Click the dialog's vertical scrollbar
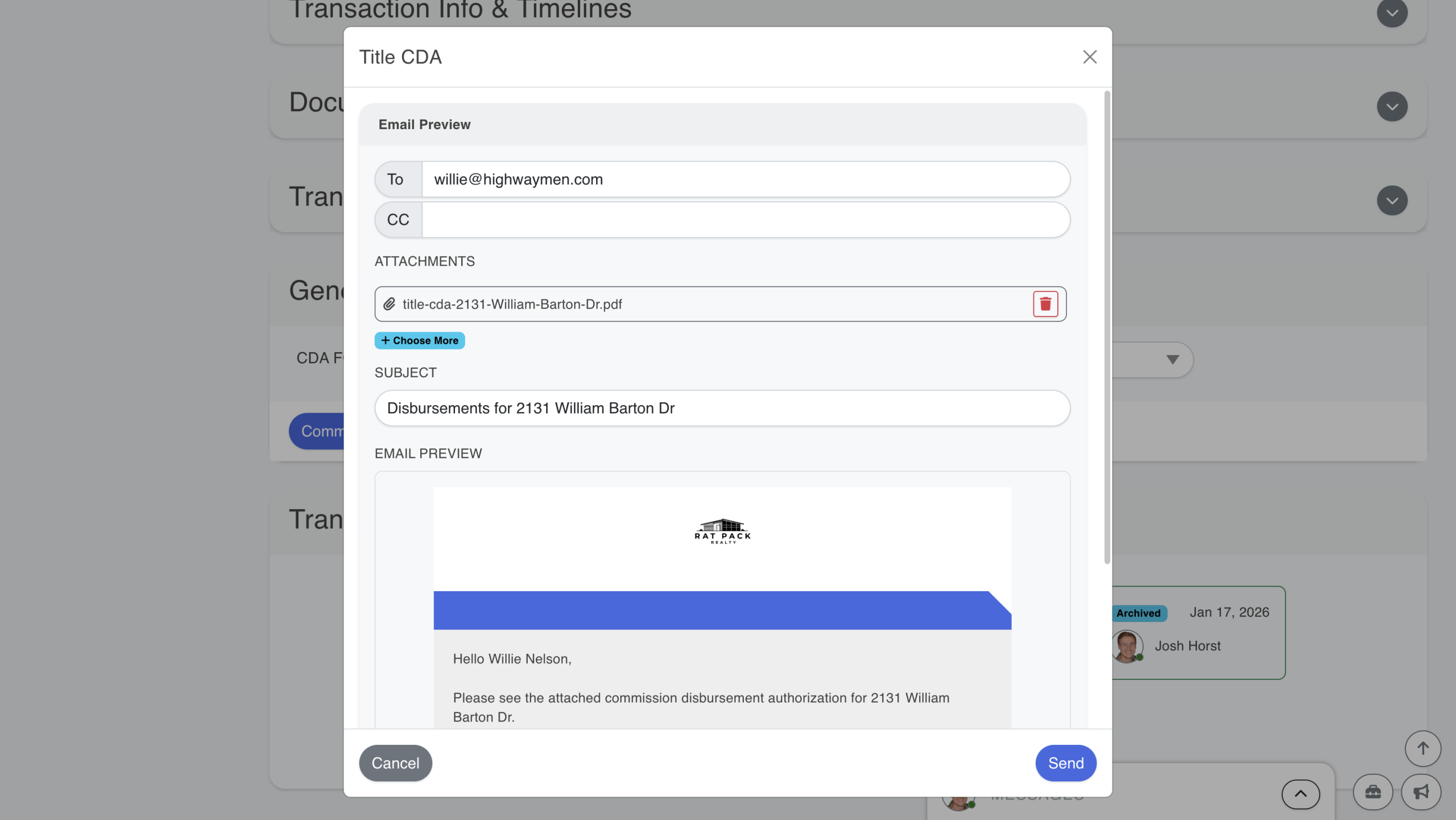This screenshot has height=820, width=1456. [1107, 327]
